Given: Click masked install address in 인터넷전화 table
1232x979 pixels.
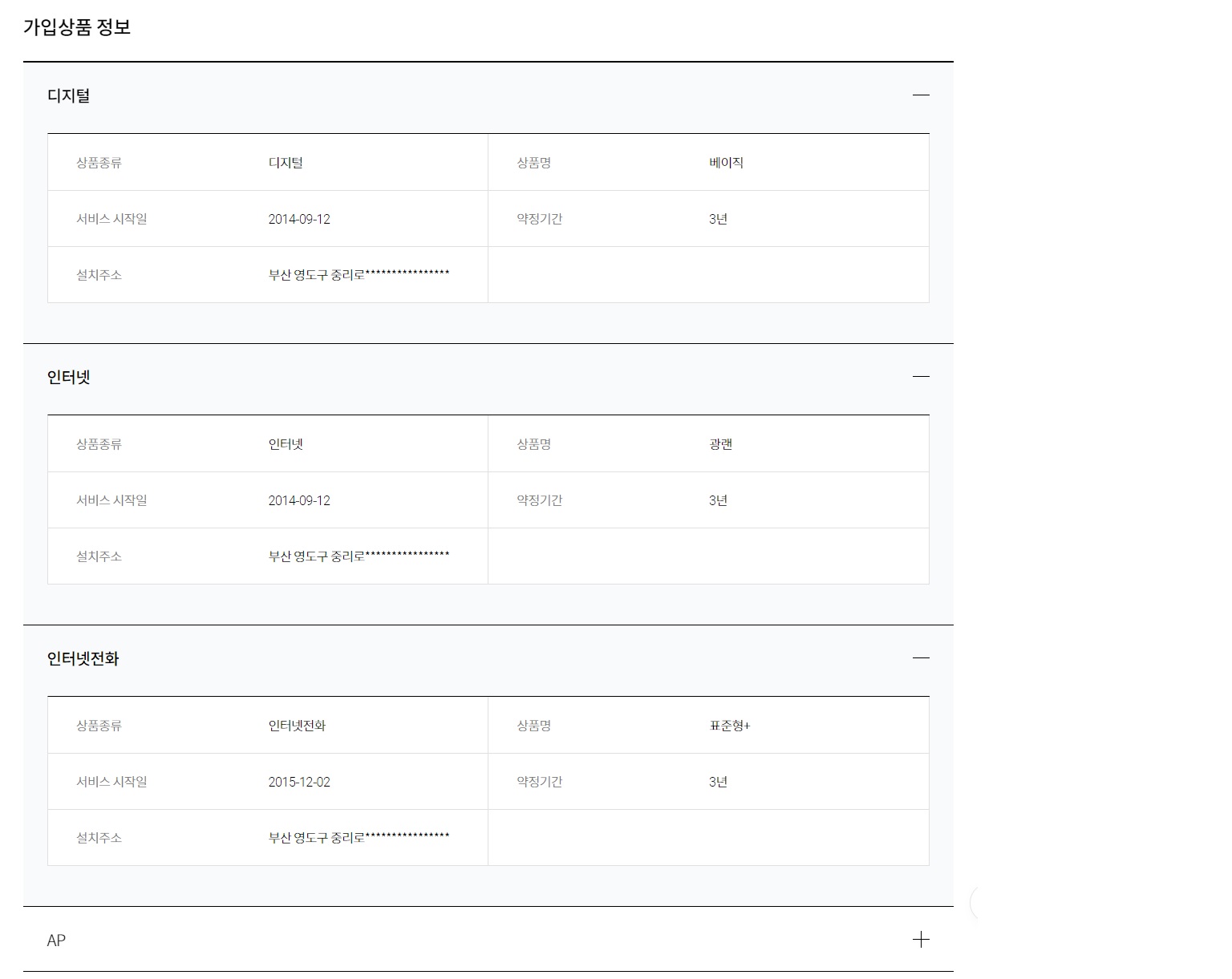Looking at the screenshot, I should (359, 838).
